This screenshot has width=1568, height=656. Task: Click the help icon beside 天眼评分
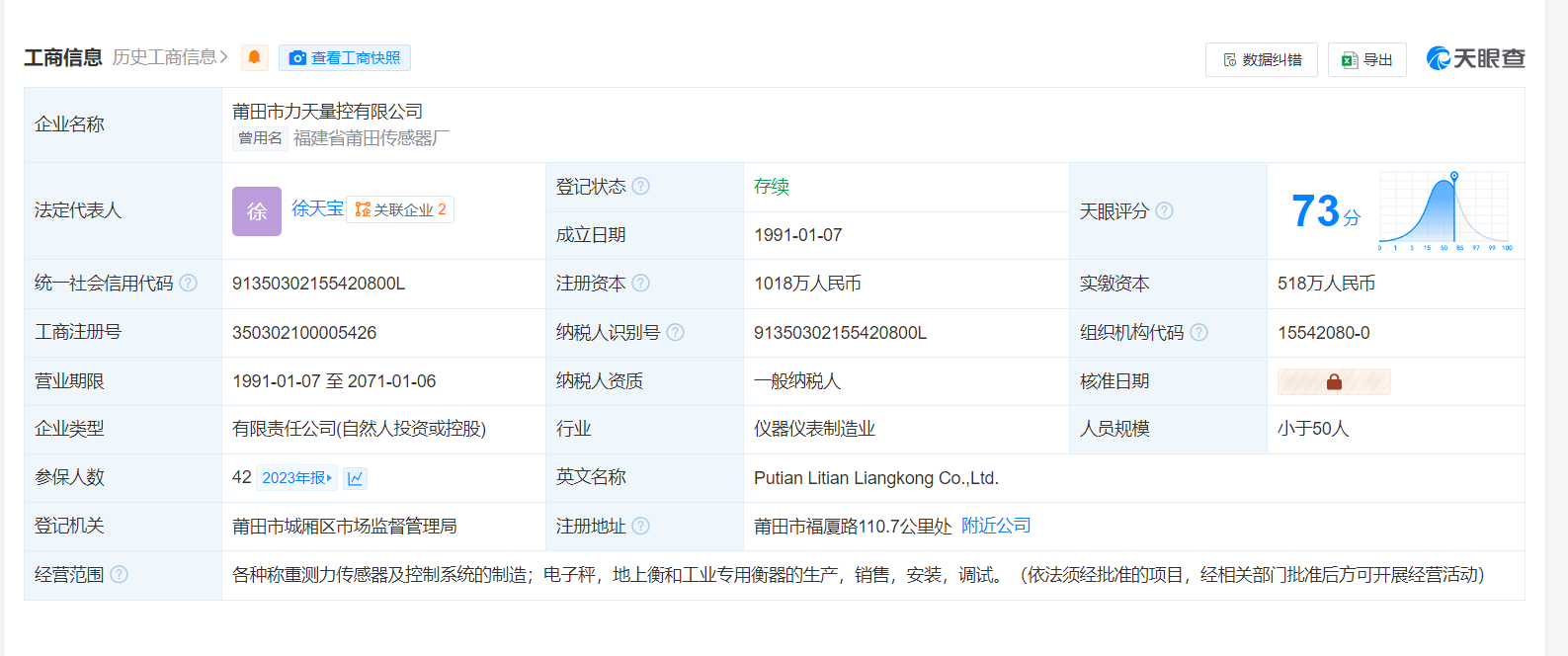click(1165, 210)
